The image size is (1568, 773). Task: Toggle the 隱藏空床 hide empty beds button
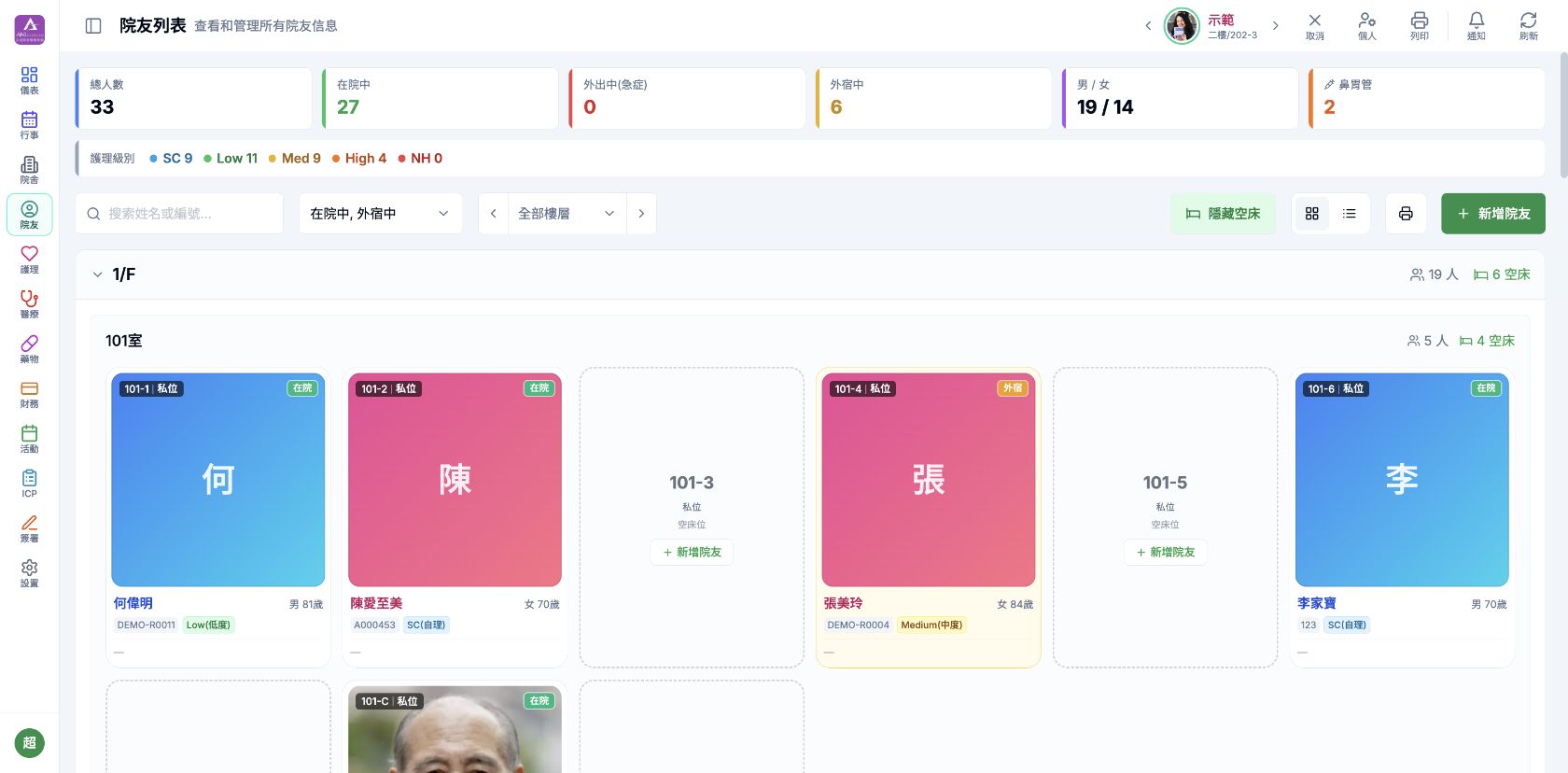coord(1223,214)
